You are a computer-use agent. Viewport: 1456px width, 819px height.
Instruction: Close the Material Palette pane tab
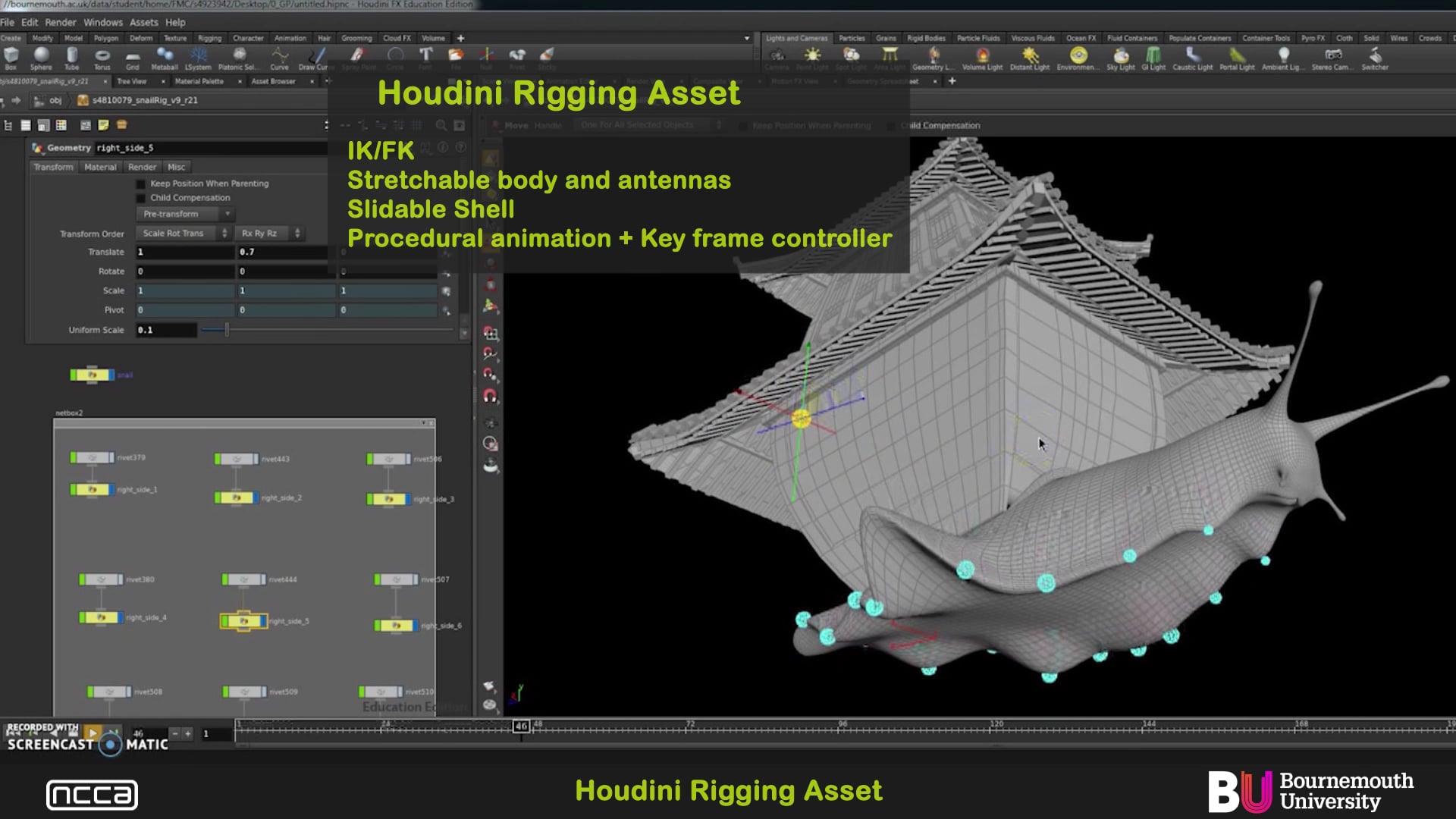[240, 81]
